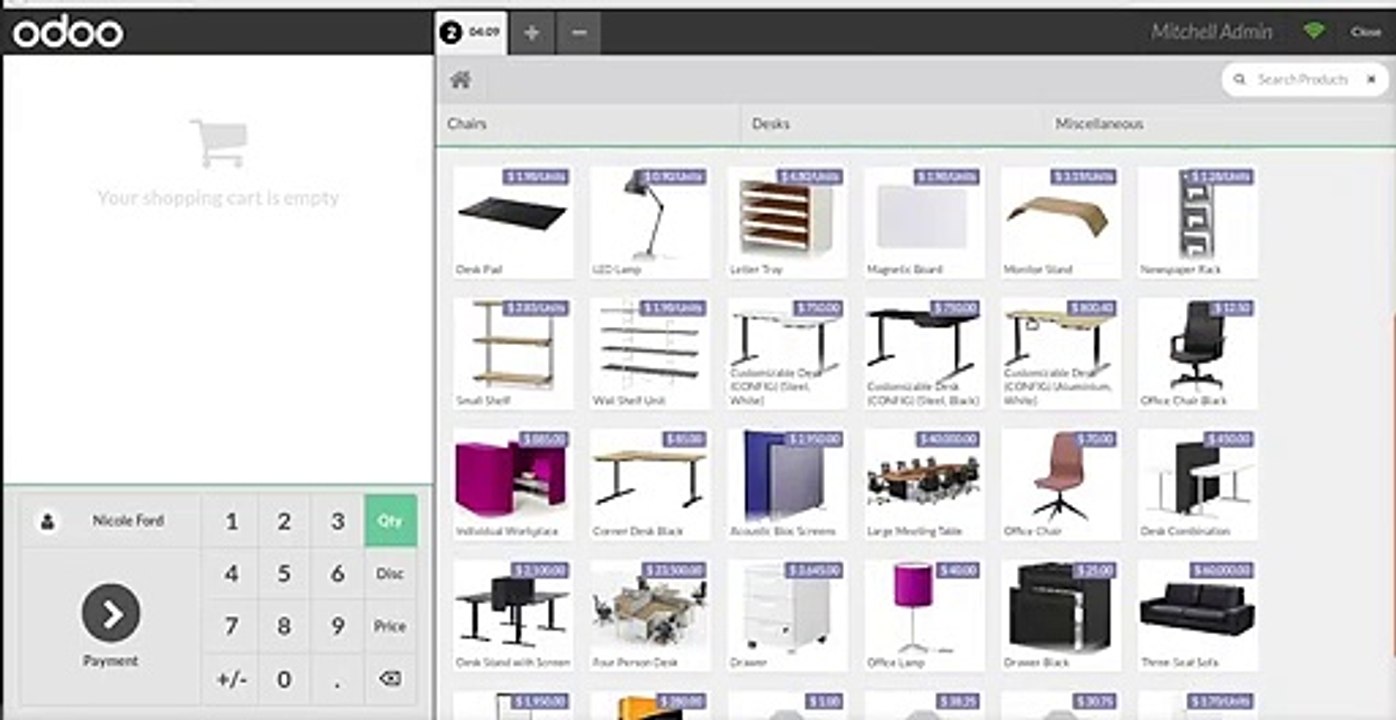Clear the product search with x icon

[1371, 79]
